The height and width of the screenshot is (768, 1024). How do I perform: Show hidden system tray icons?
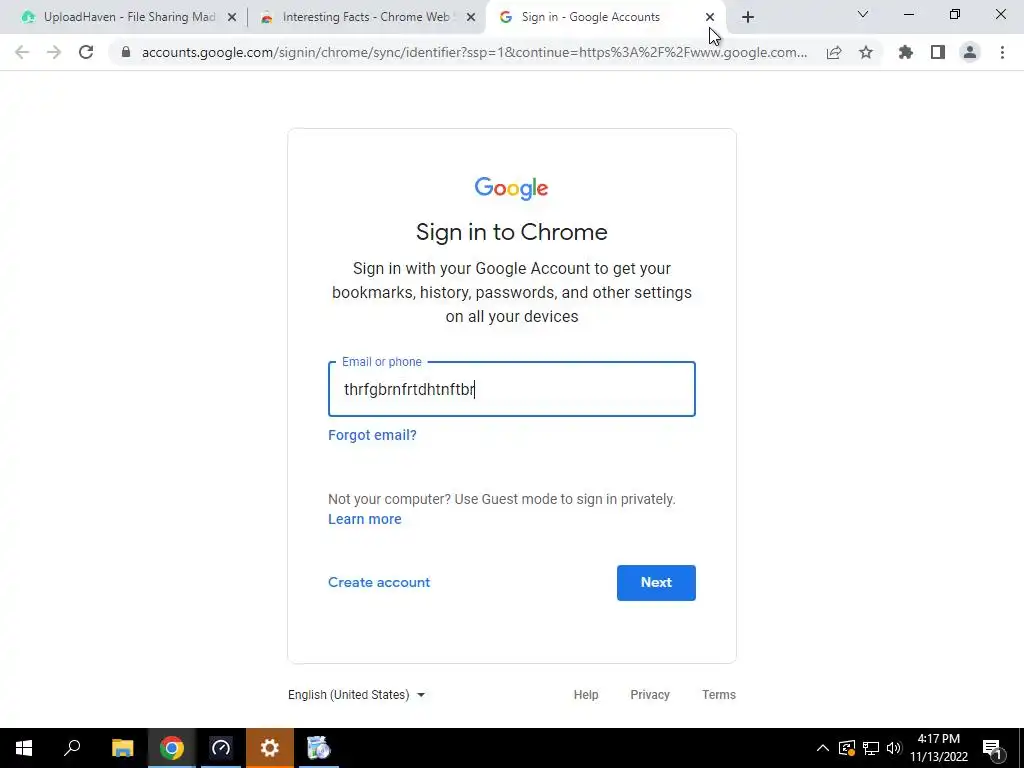pos(823,748)
